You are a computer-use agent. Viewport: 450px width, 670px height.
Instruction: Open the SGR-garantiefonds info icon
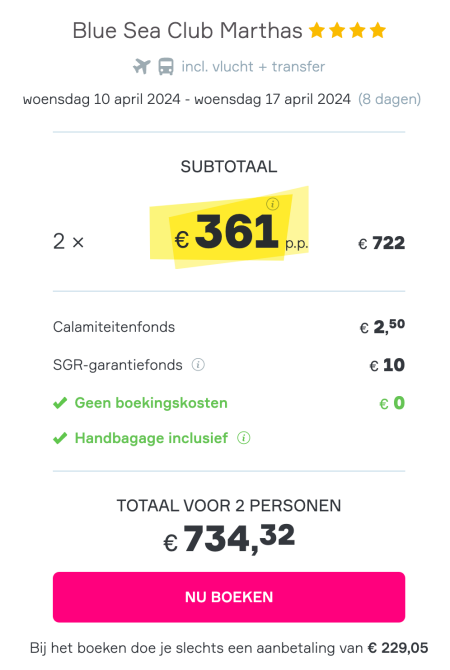(198, 365)
